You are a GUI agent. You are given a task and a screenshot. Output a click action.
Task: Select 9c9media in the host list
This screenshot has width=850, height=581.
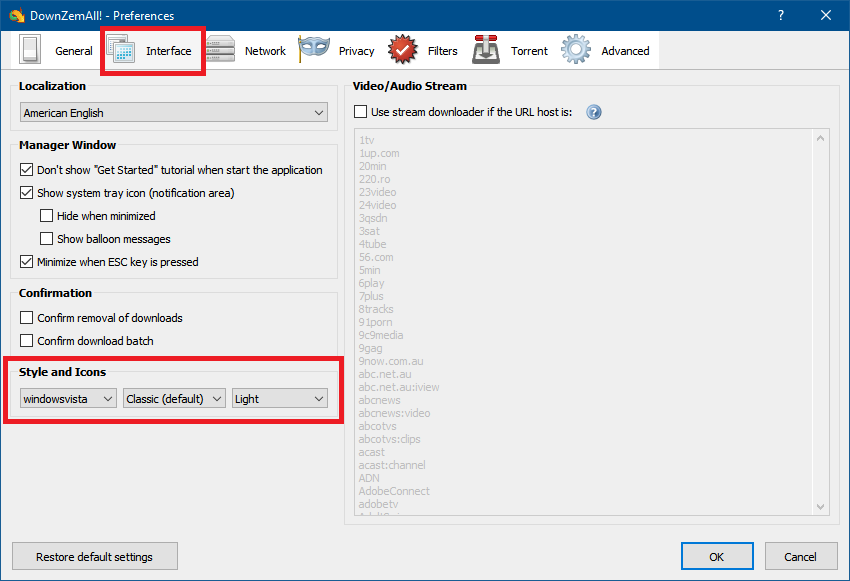(381, 335)
